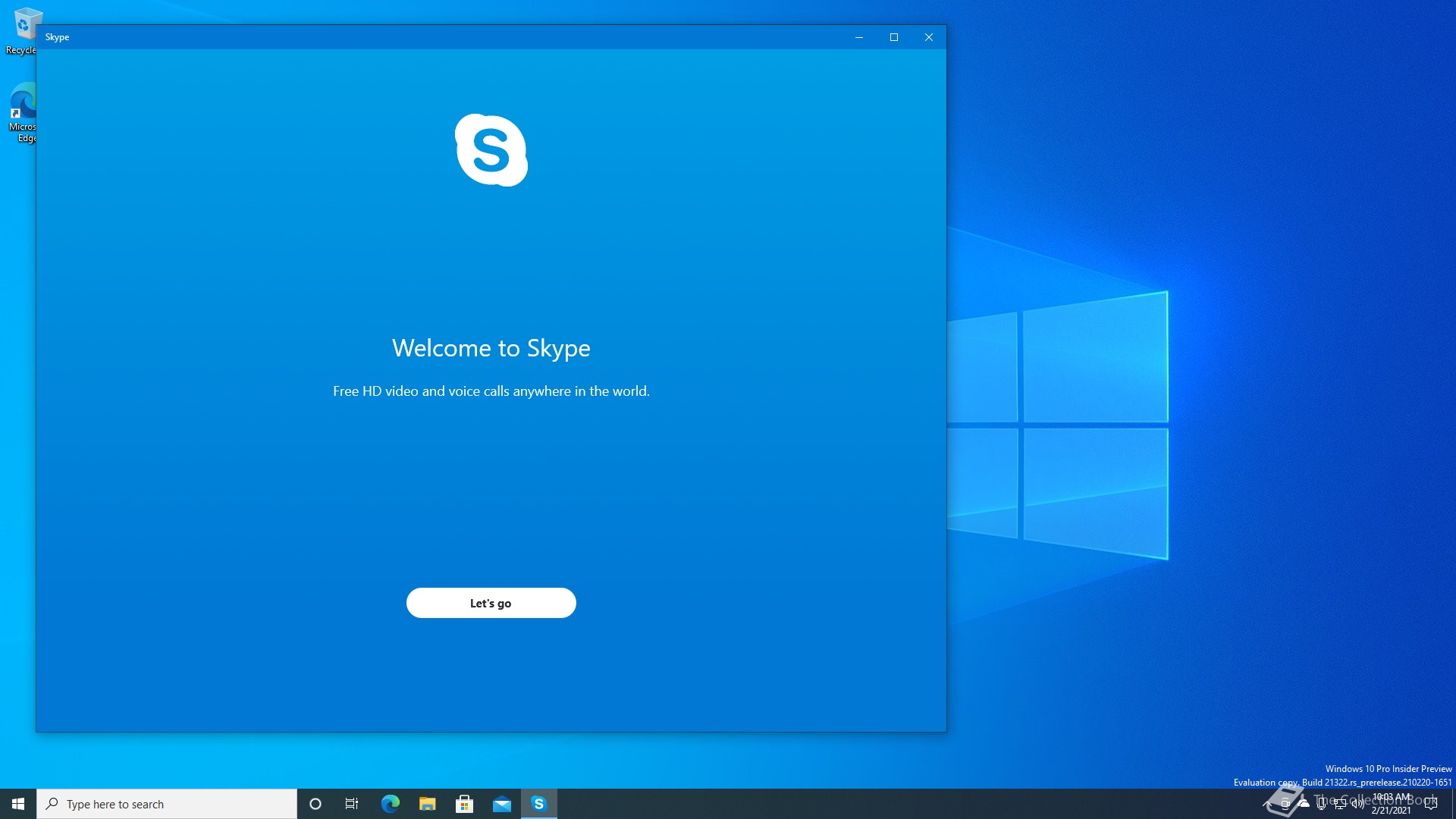Click the Welcome to Skype heading

(491, 347)
